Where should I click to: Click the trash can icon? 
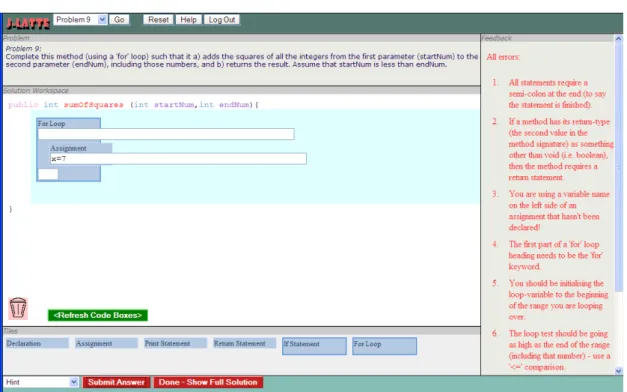[x=18, y=308]
